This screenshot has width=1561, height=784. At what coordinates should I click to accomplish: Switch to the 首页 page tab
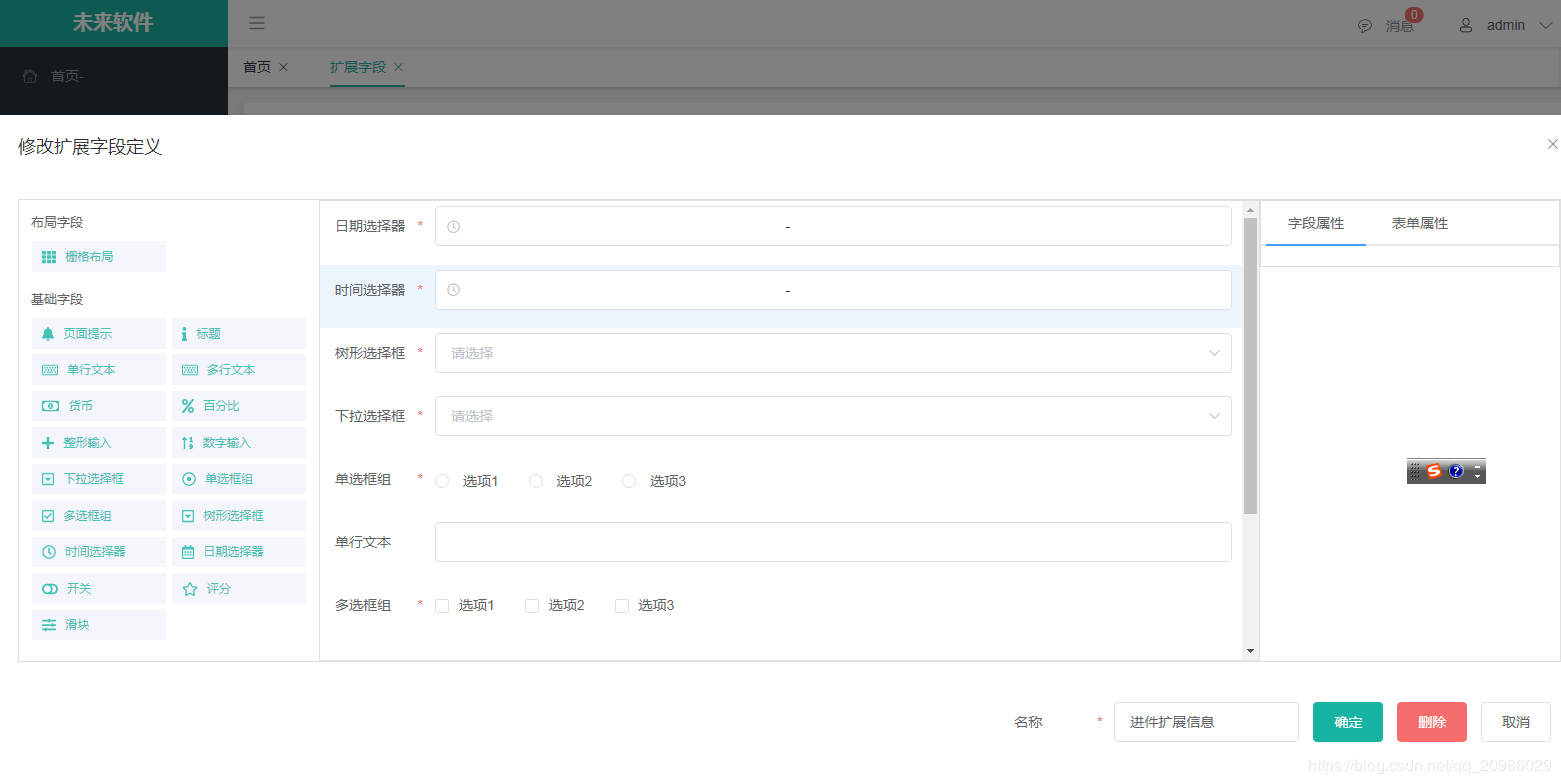click(x=257, y=67)
